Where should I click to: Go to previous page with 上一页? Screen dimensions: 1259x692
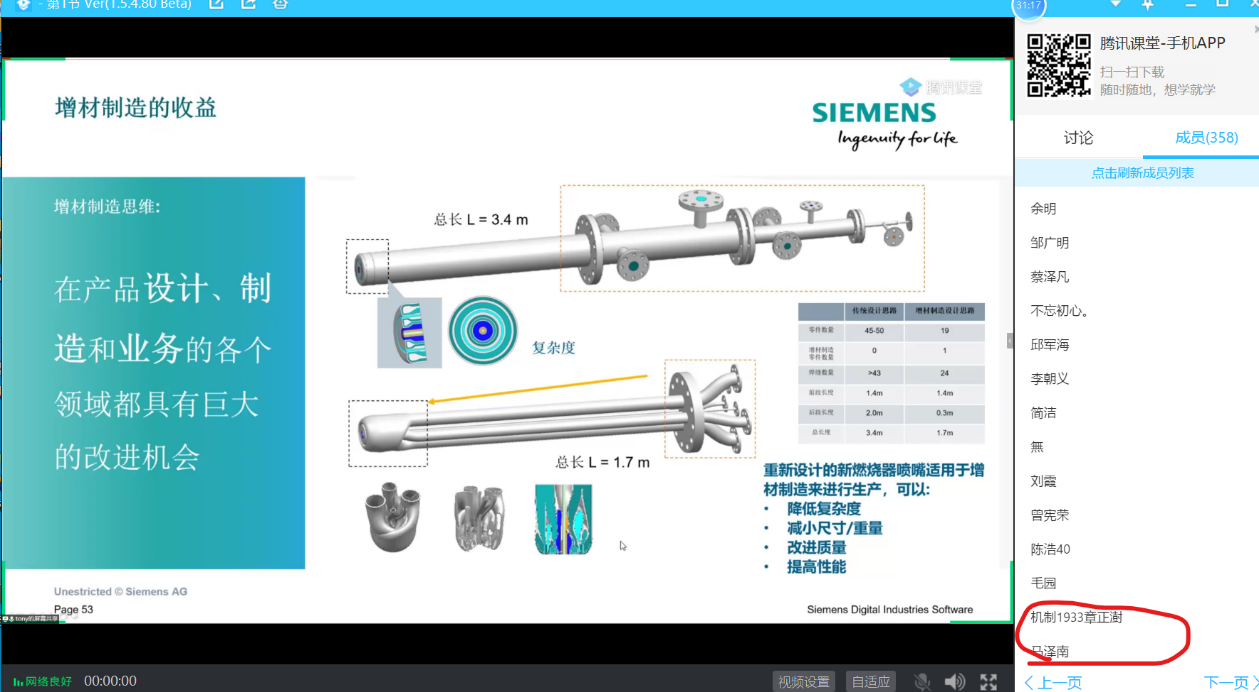pos(1053,682)
